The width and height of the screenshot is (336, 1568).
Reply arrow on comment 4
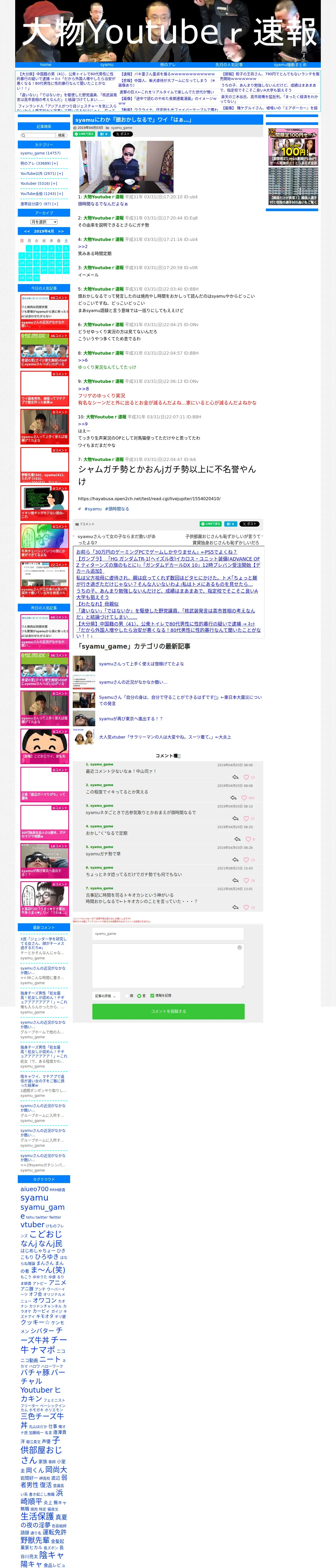click(237, 839)
